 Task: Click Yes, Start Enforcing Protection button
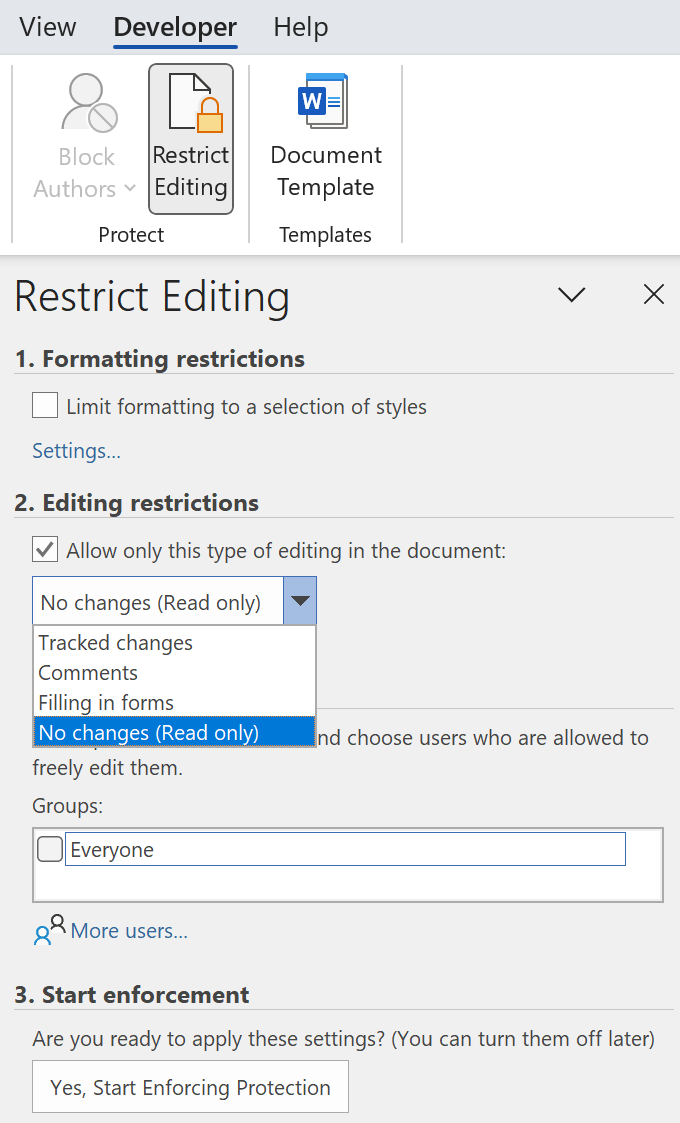(191, 1086)
